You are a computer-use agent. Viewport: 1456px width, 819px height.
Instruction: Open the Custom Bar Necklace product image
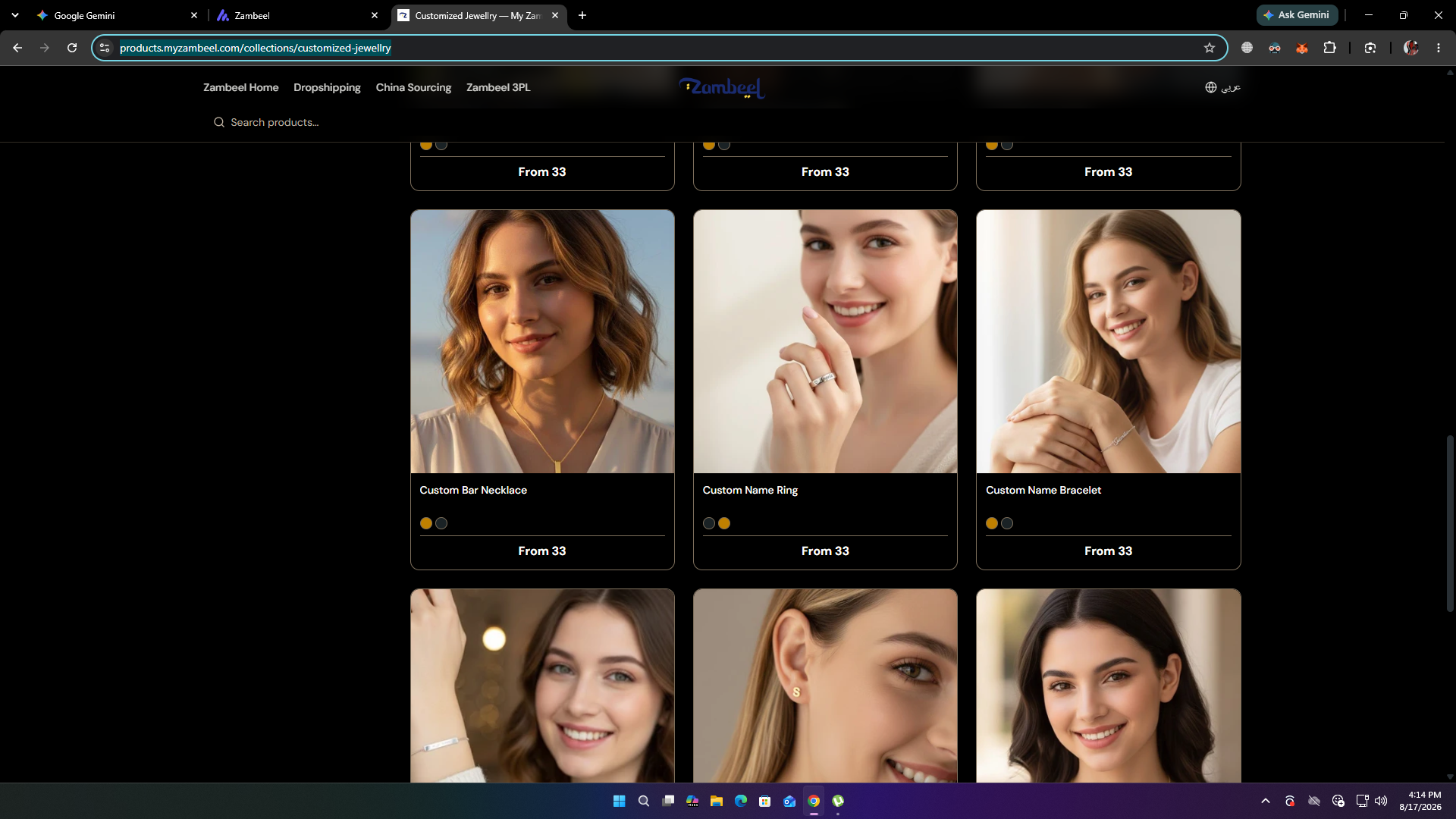542,341
